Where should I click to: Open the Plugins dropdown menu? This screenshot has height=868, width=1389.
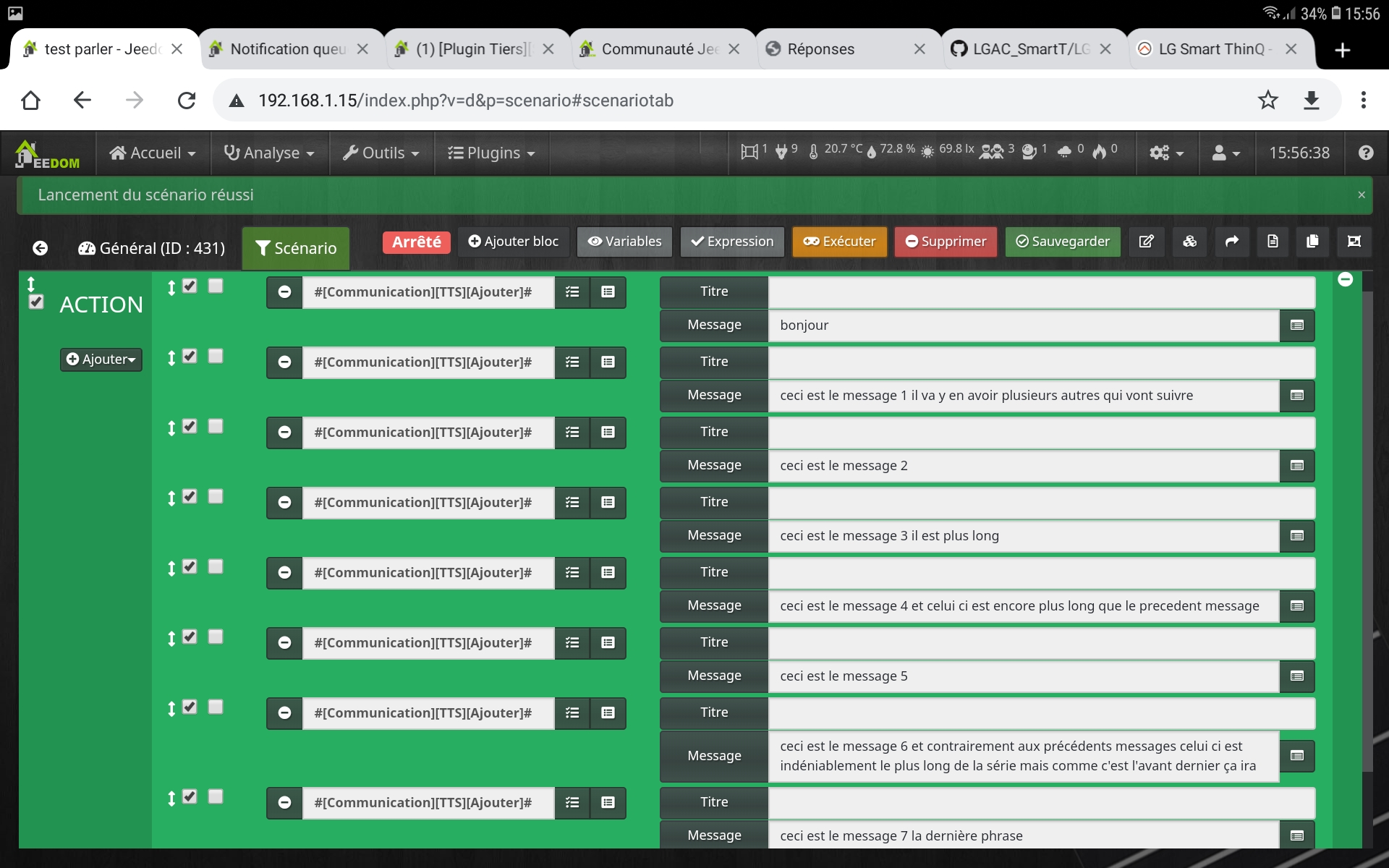(x=492, y=153)
